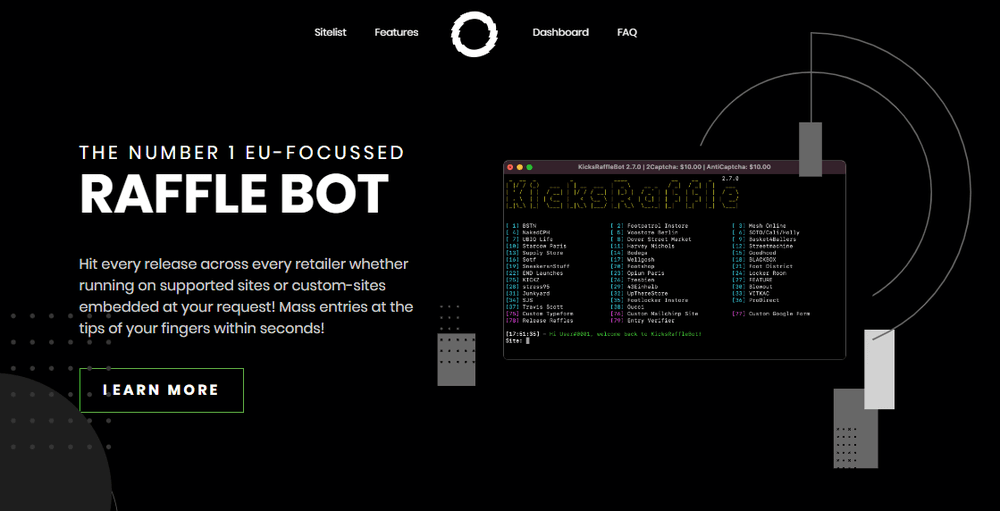This screenshot has height=511, width=1000.
Task: Click the white rectangle decoration at right
Action: coord(879,369)
